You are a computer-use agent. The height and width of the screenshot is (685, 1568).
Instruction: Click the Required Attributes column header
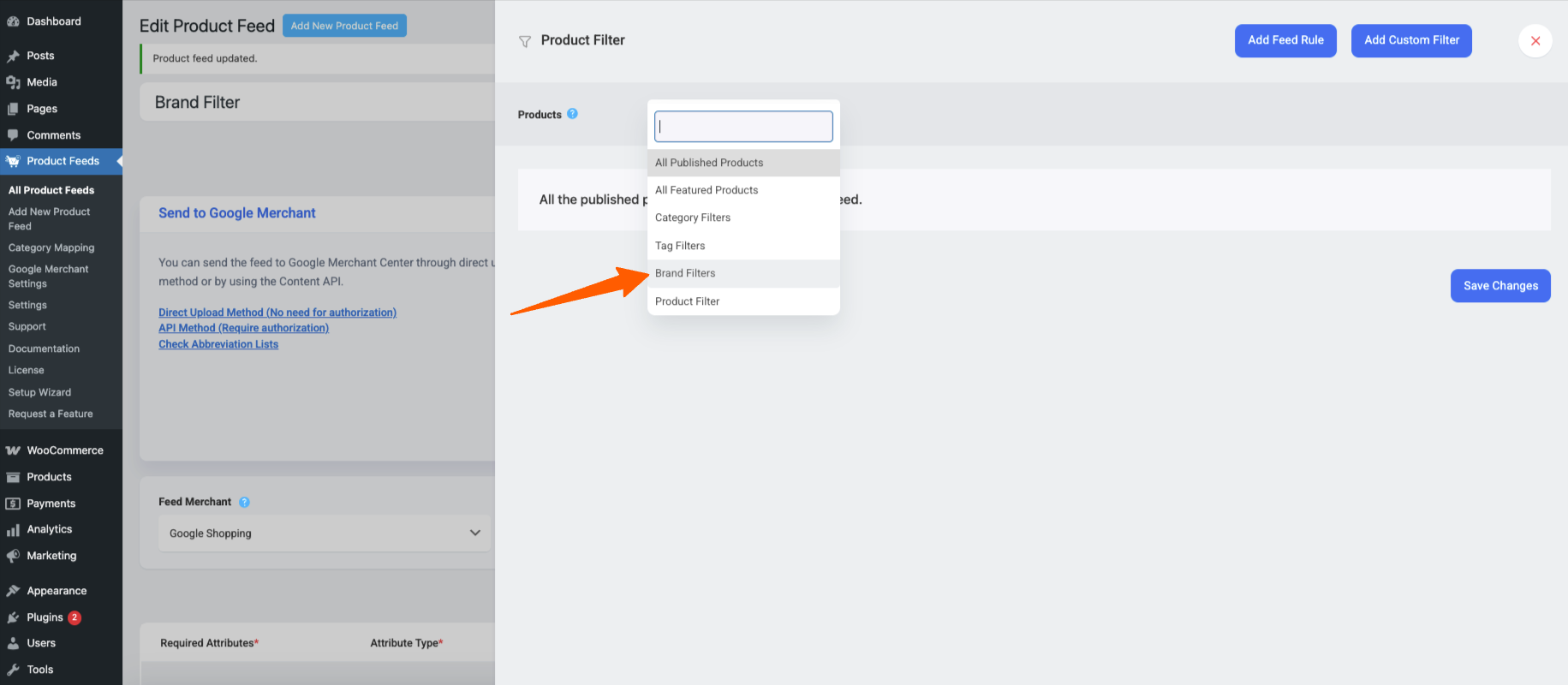point(210,643)
